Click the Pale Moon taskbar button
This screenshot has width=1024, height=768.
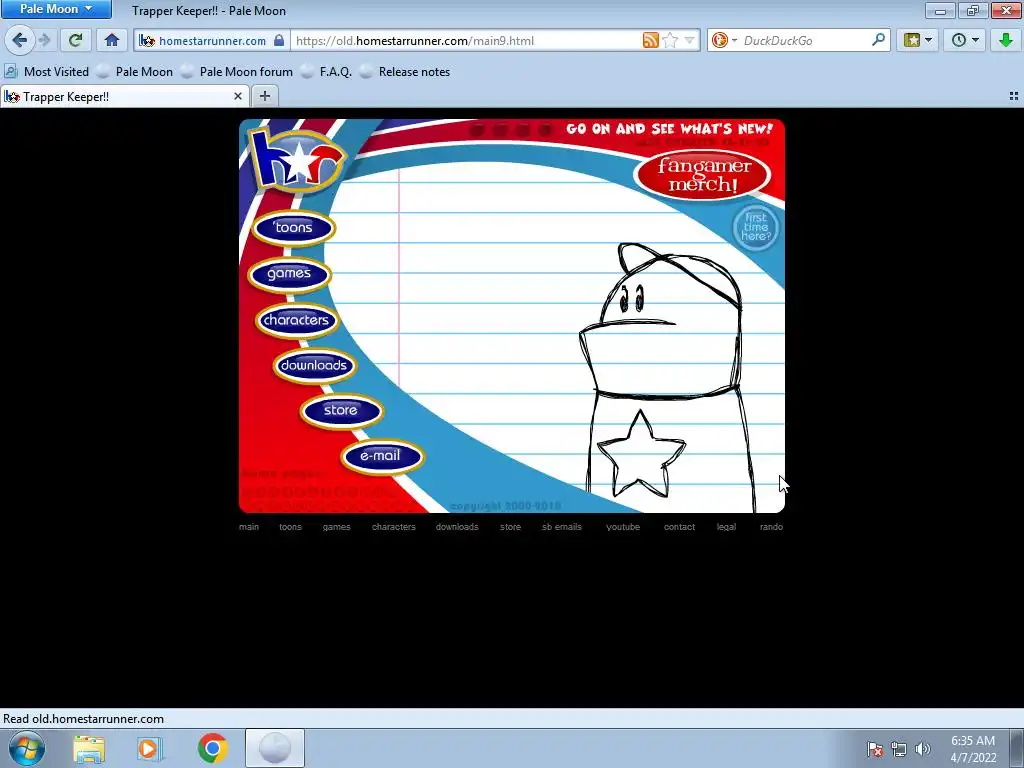coord(275,748)
